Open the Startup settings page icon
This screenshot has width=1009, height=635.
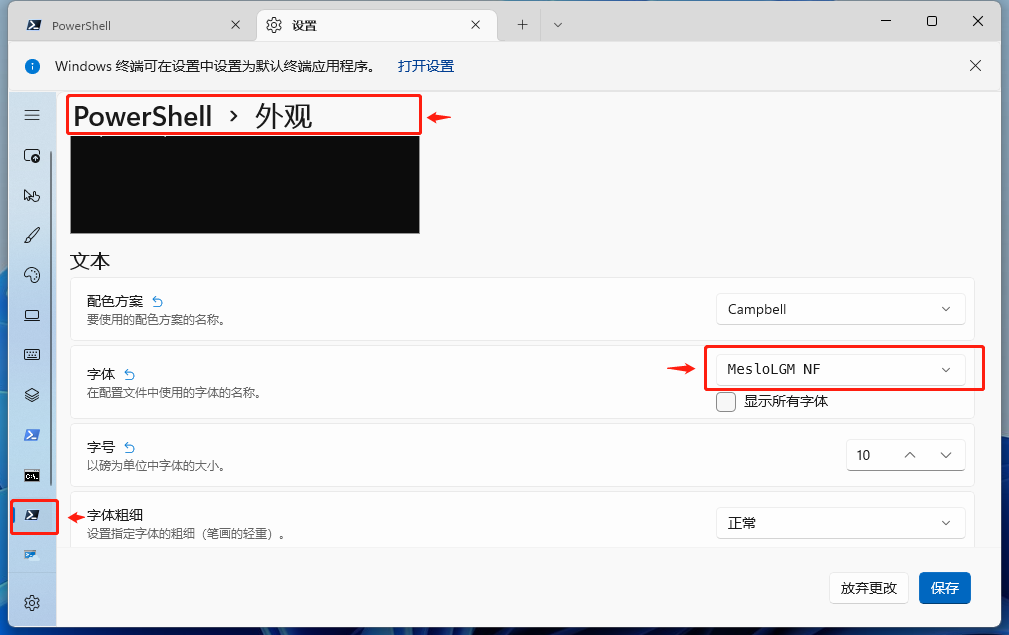pos(32,156)
